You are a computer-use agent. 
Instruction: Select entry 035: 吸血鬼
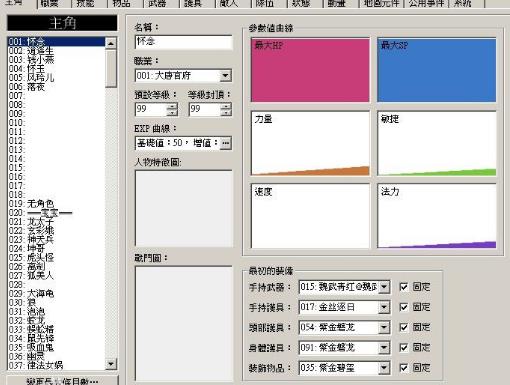click(56, 348)
